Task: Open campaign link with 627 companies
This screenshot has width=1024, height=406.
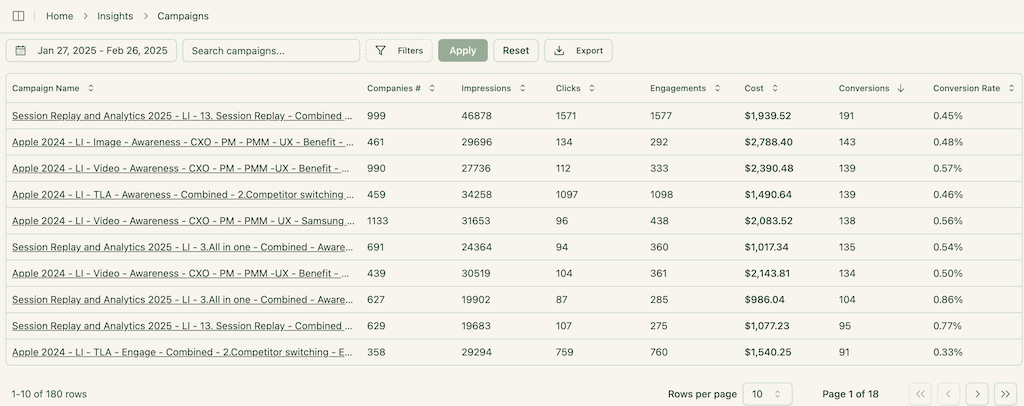Action: coord(183,300)
